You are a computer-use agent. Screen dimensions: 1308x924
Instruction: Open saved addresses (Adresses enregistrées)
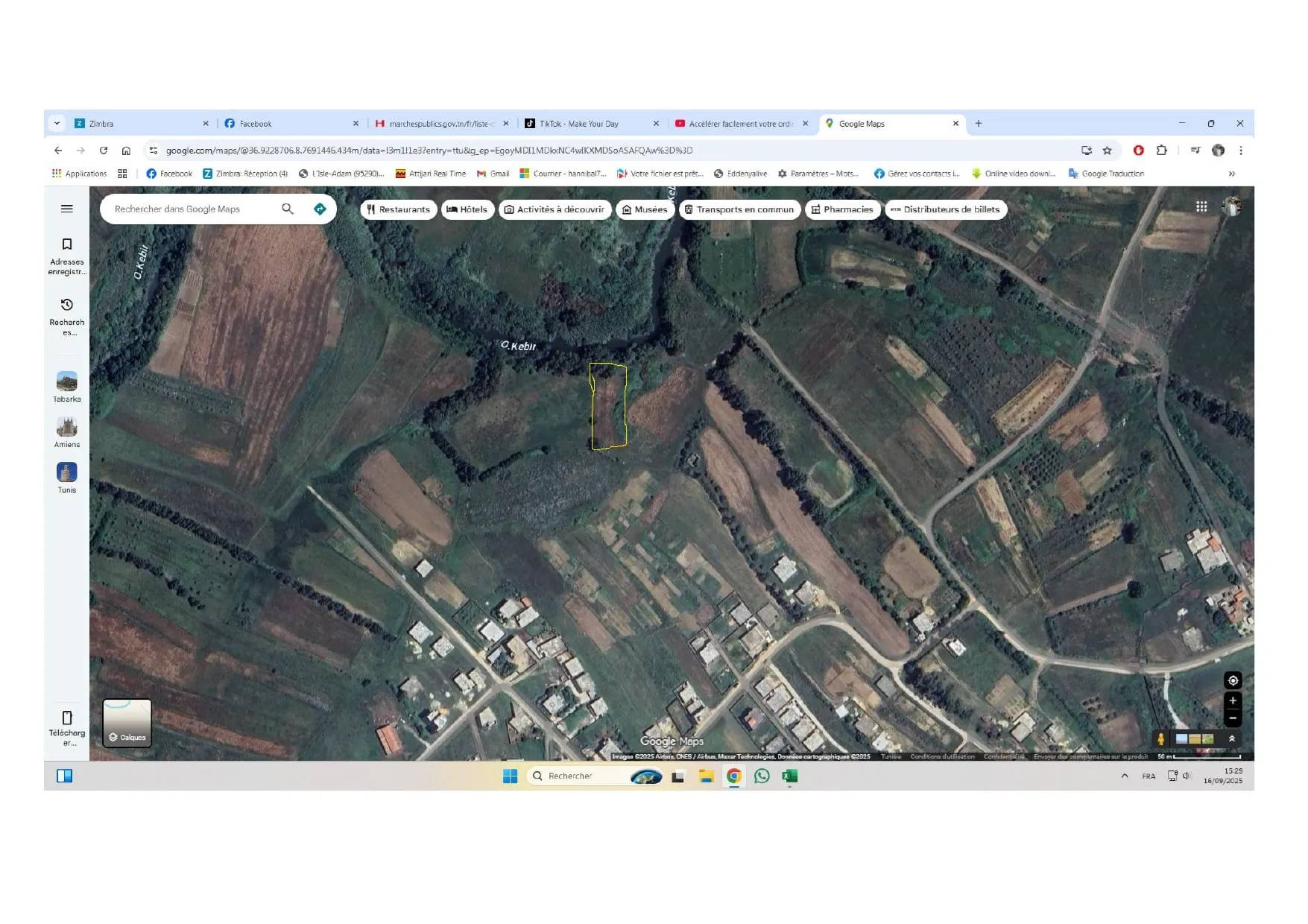(x=67, y=256)
